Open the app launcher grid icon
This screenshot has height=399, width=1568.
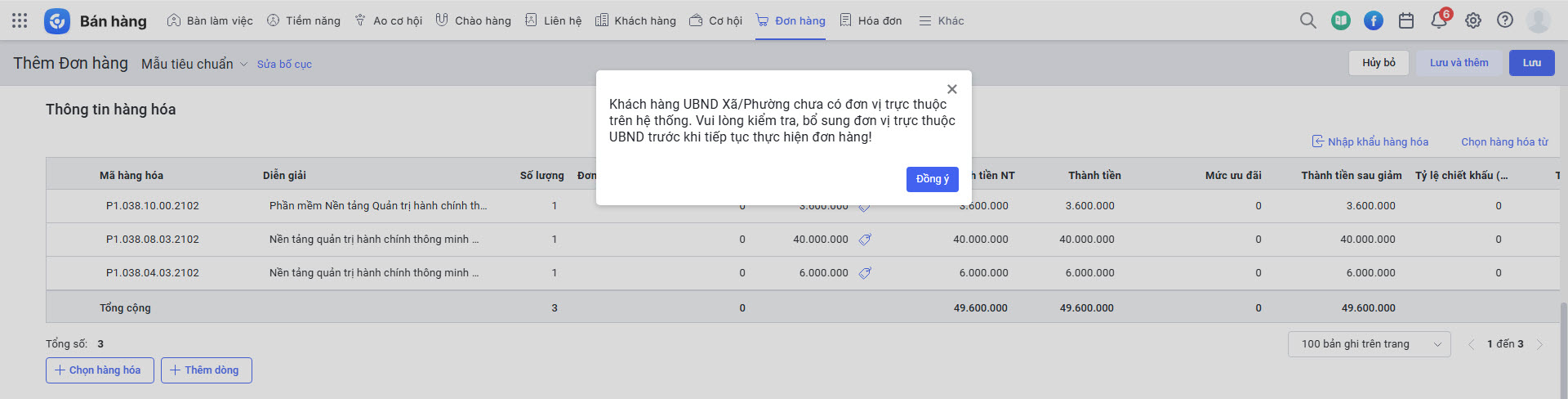(20, 20)
